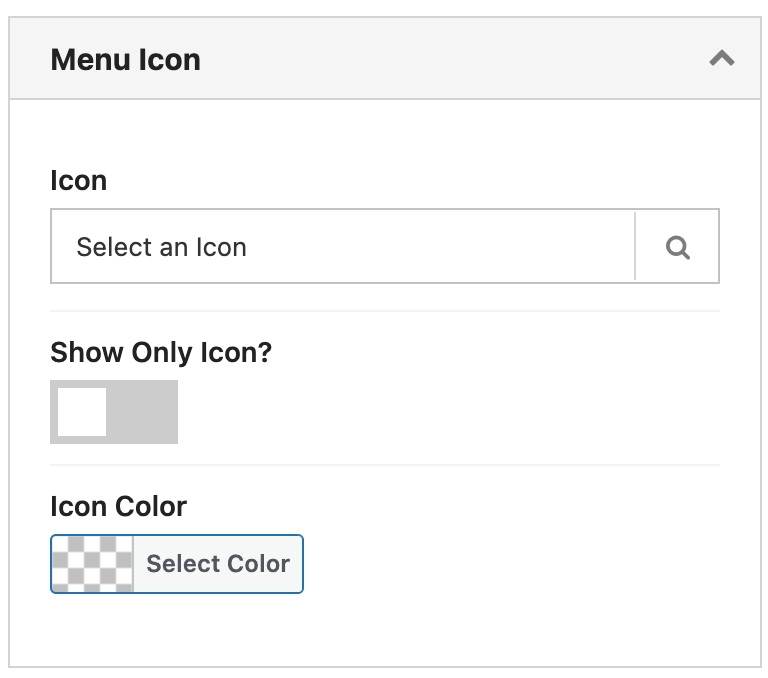
Task: Toggle the Show Only Icon switch
Action: click(x=114, y=412)
